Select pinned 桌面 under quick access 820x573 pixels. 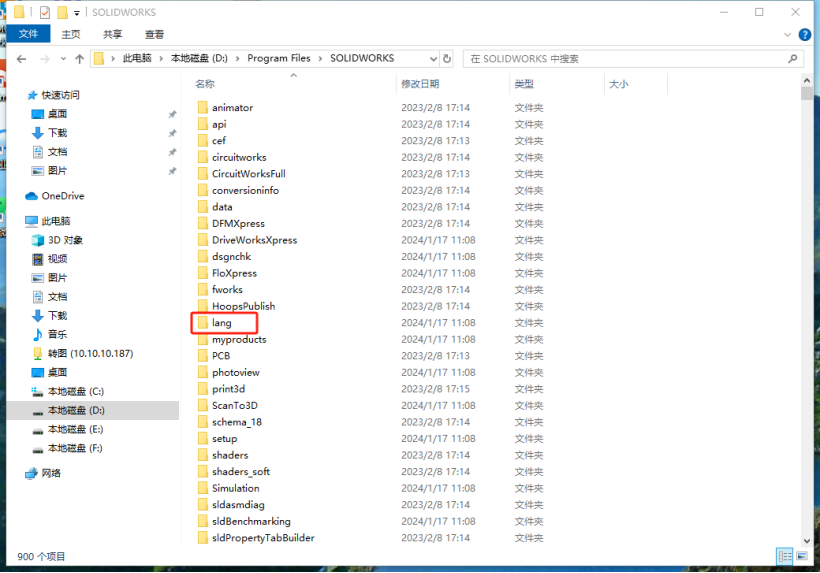point(57,113)
